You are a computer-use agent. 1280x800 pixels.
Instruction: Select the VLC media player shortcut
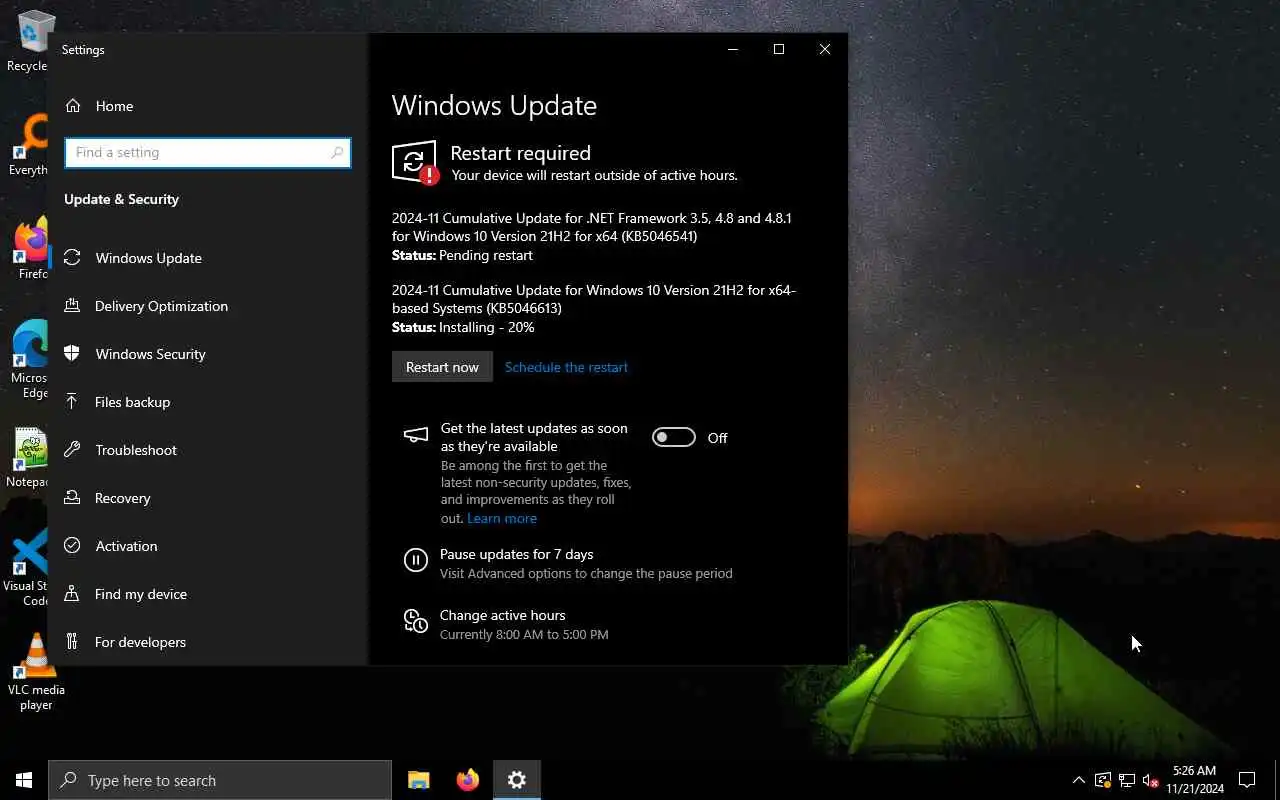click(x=36, y=672)
